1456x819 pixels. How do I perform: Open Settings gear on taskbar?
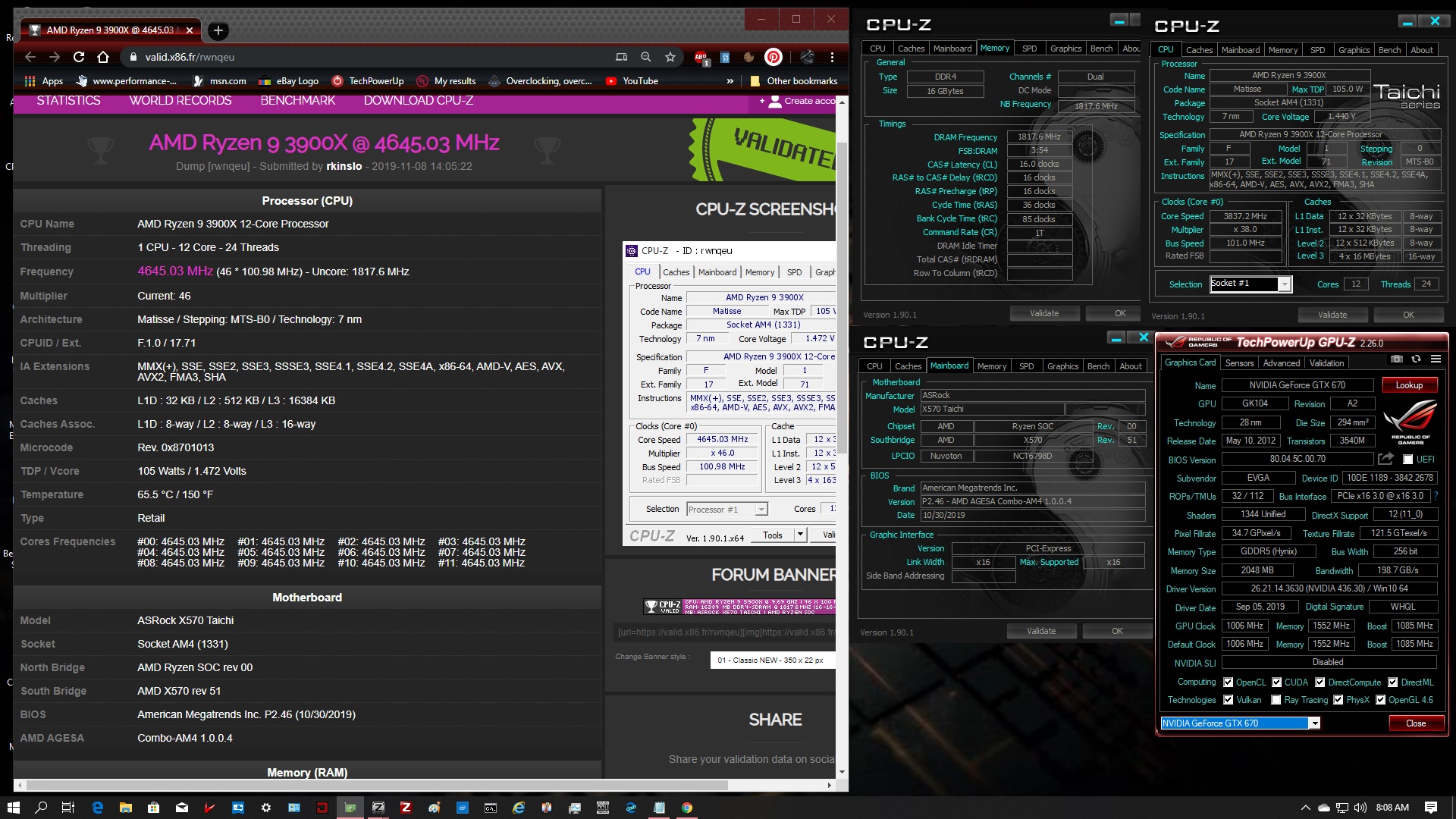(266, 808)
